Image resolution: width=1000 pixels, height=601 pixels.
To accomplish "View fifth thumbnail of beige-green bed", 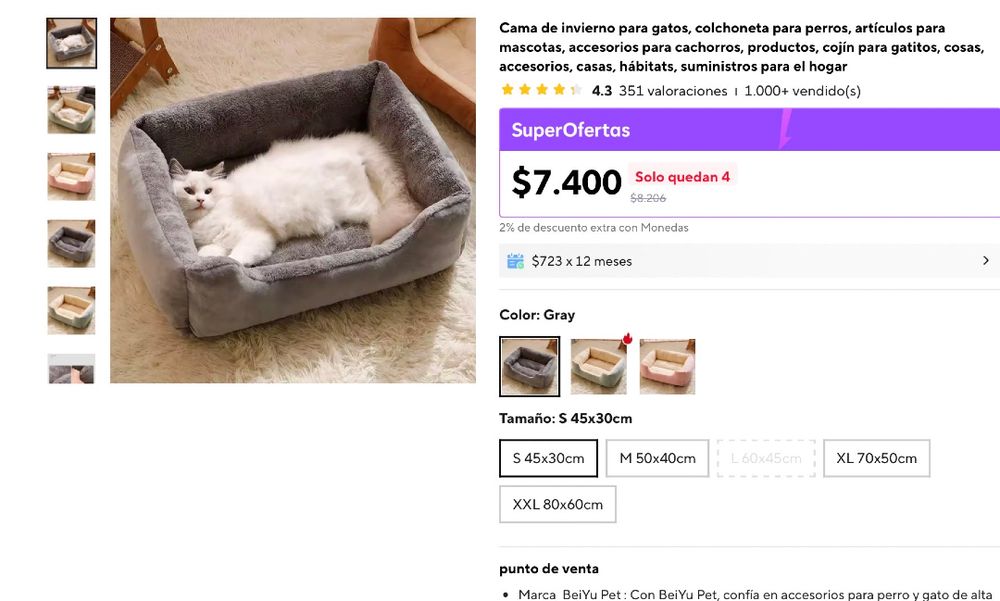I will coord(71,311).
